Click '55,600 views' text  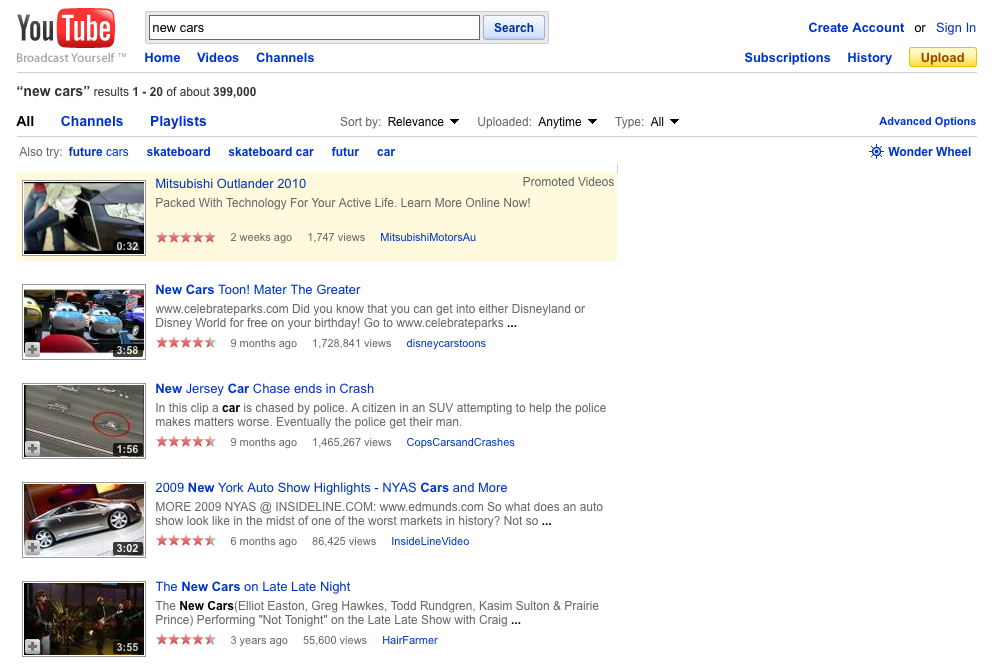click(x=335, y=640)
